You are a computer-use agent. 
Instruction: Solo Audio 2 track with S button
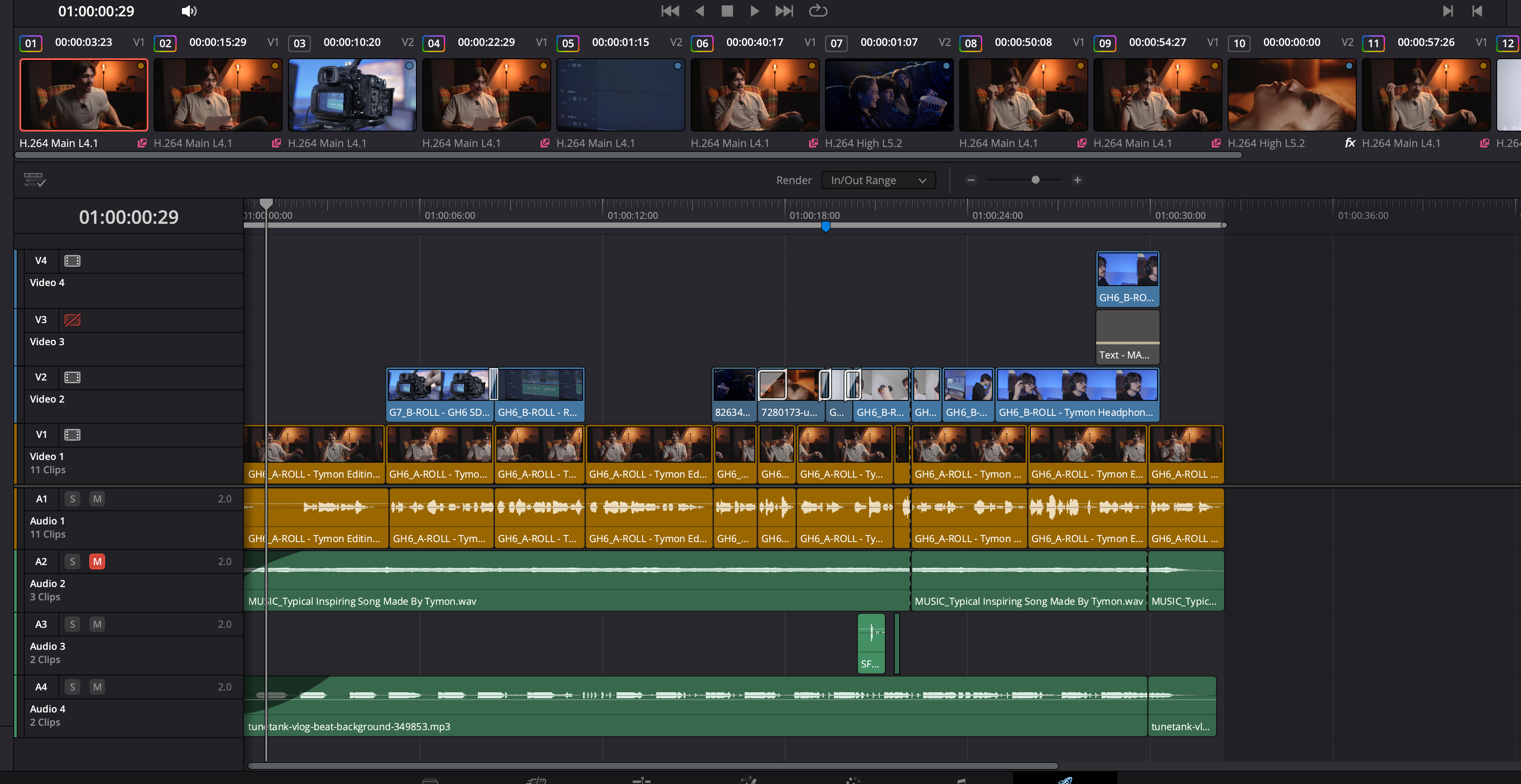(72, 562)
